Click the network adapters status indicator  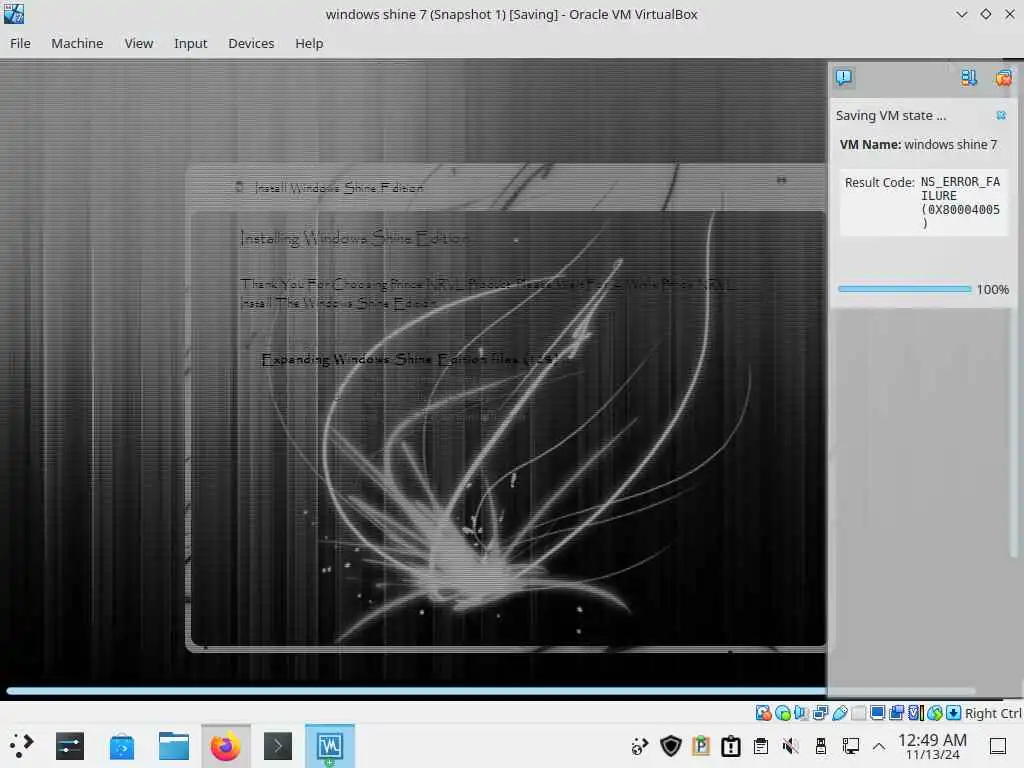(820, 712)
